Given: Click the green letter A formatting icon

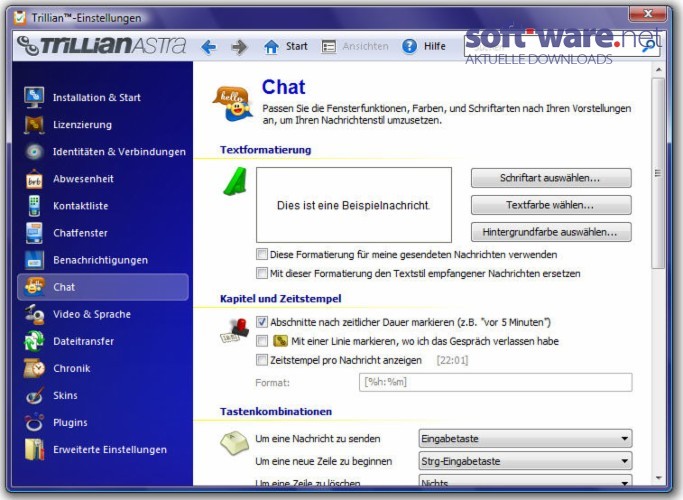Looking at the screenshot, I should pos(235,181).
